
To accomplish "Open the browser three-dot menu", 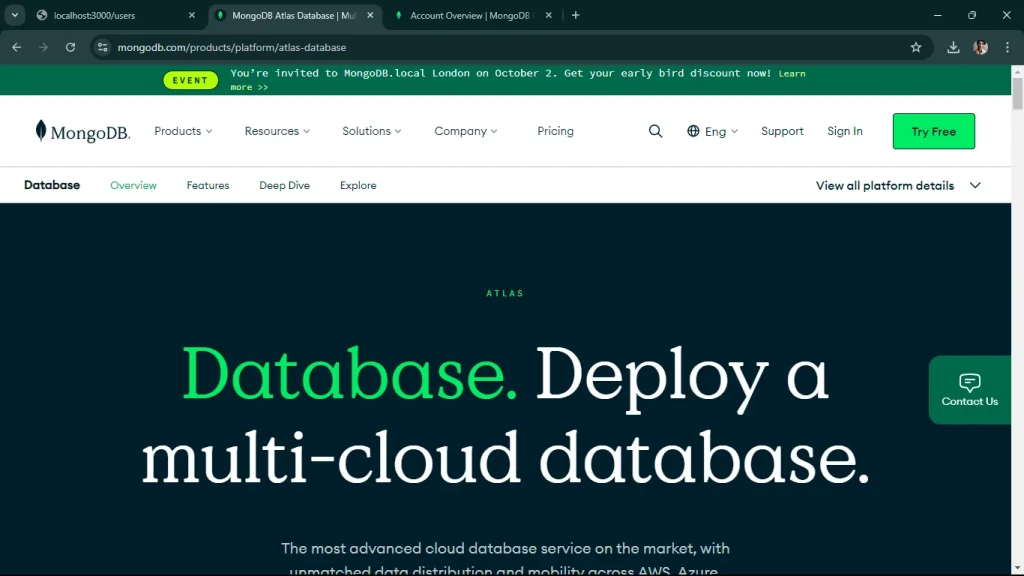I will point(1007,47).
